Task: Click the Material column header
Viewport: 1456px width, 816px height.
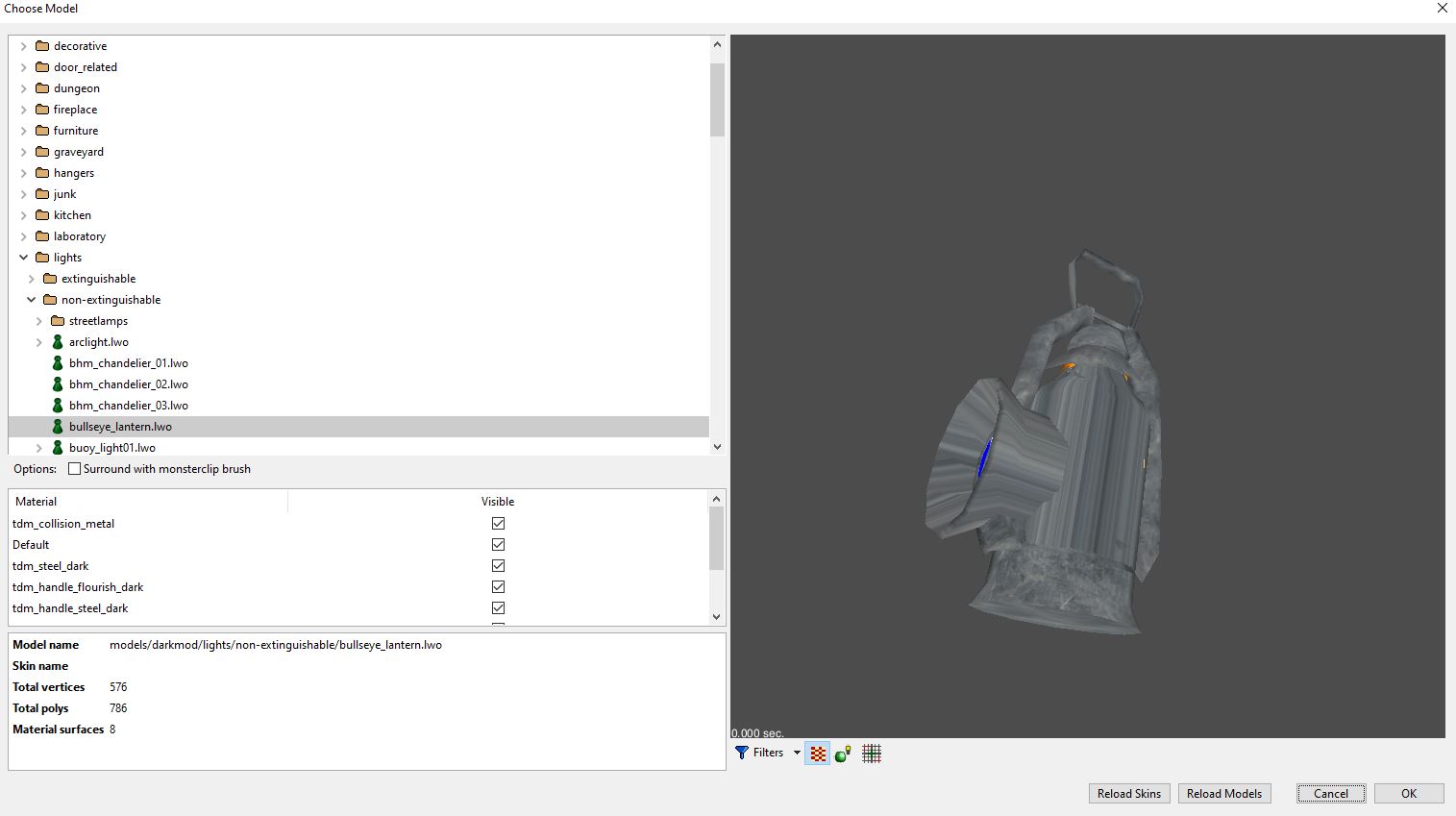Action: coord(37,502)
